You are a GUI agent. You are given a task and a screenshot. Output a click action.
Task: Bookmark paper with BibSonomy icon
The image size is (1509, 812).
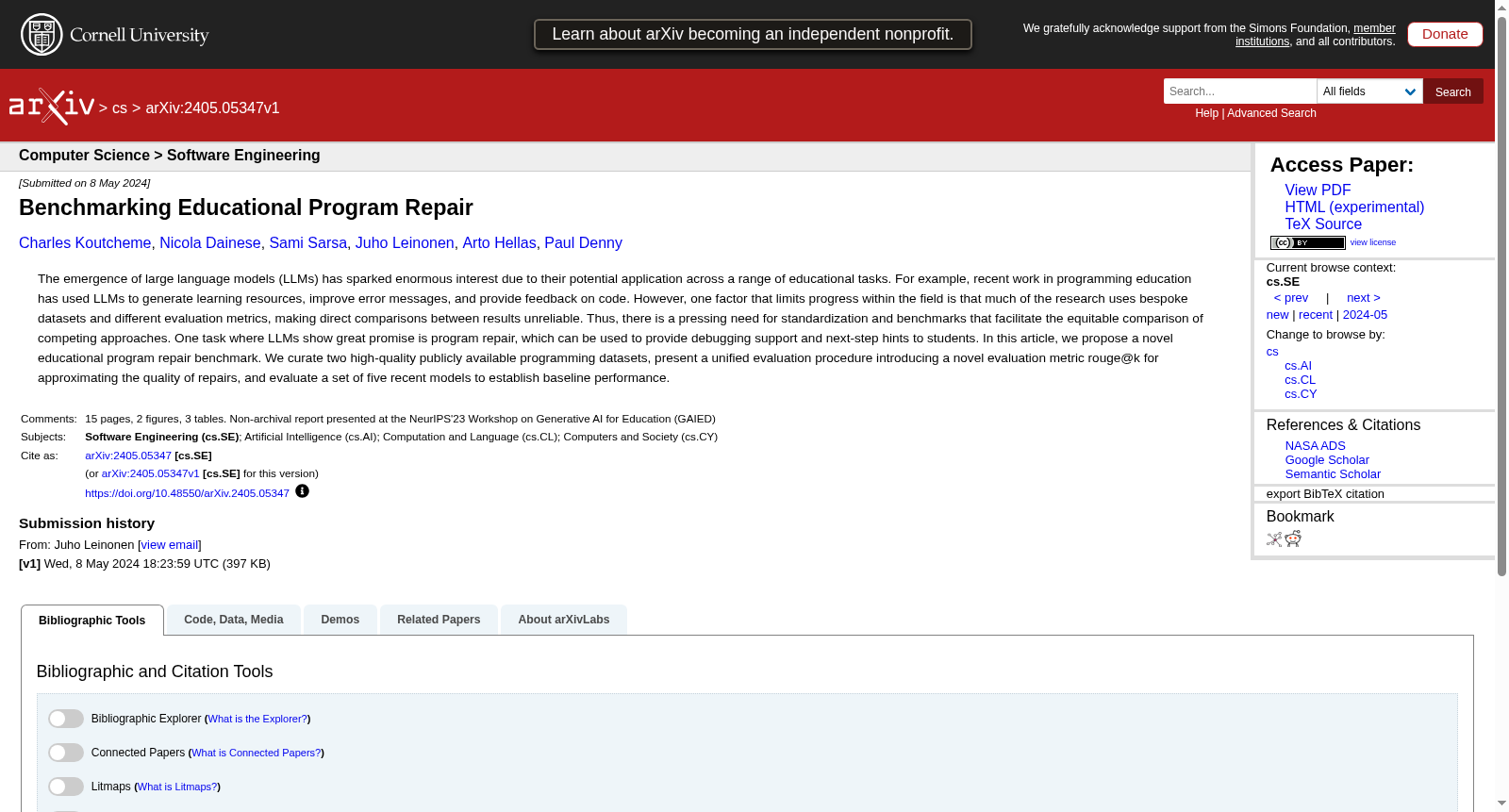(1274, 539)
